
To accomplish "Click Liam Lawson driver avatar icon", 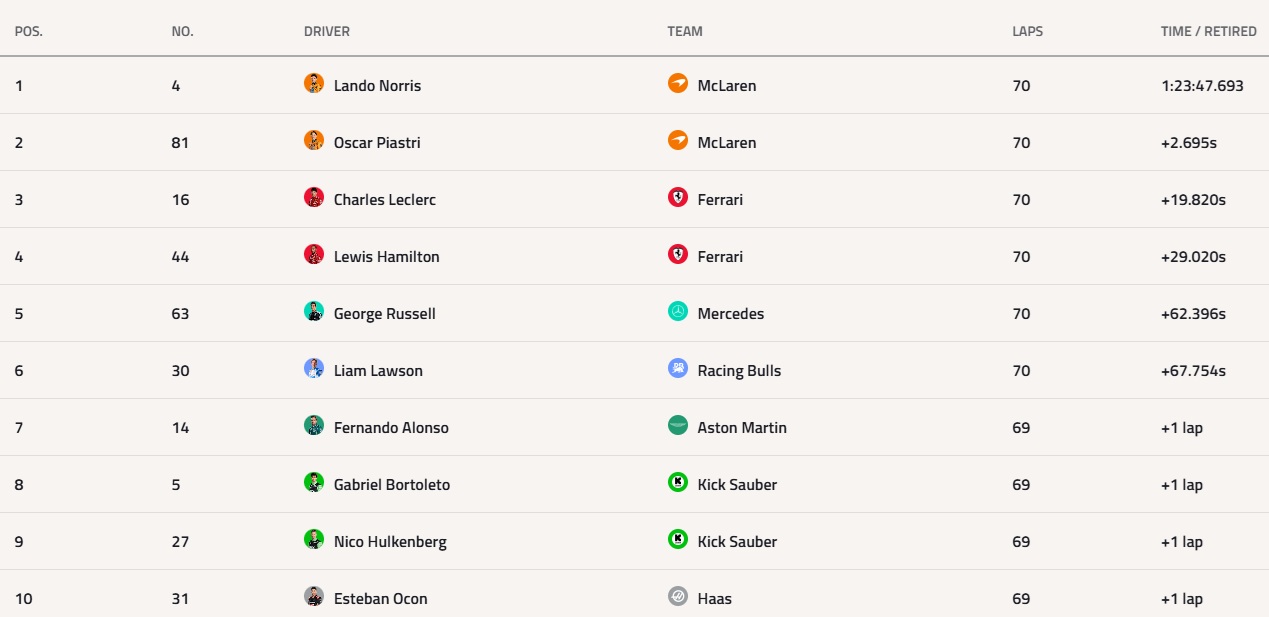I will 314,368.
